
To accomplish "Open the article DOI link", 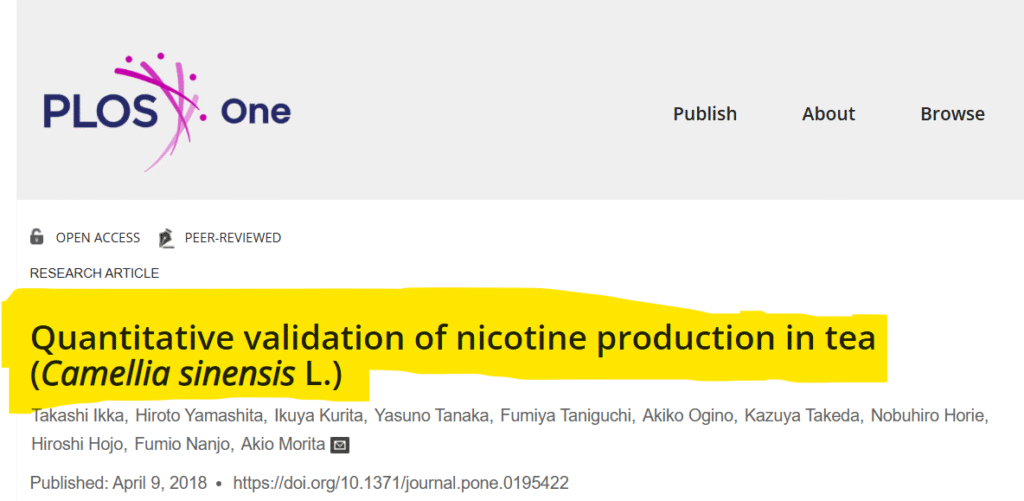I will coord(400,483).
